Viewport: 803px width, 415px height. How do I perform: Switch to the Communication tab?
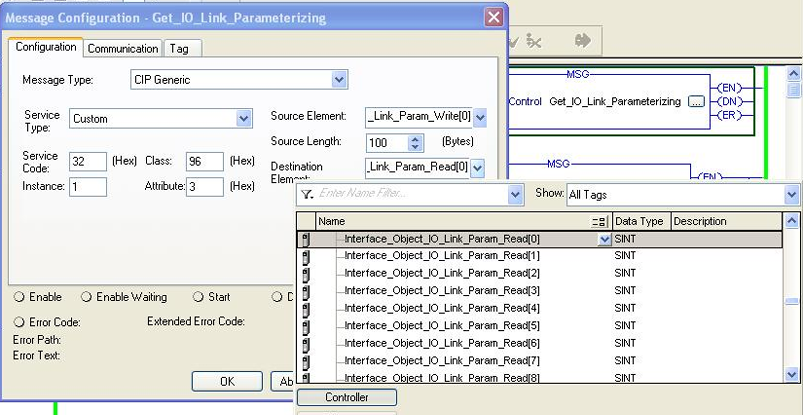[x=123, y=48]
